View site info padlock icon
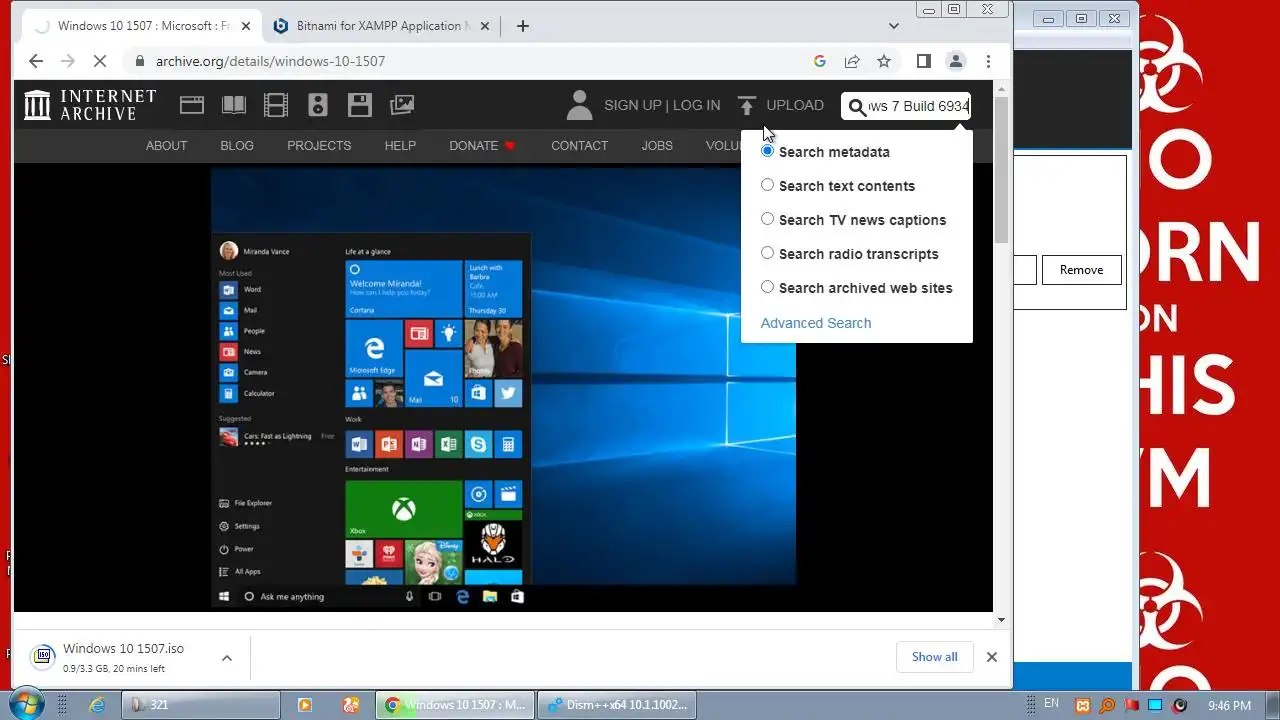The image size is (1280, 720). (139, 61)
